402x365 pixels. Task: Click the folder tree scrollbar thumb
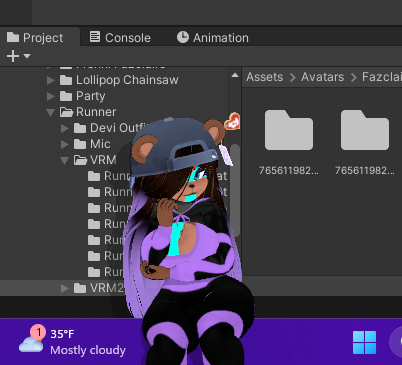[x=235, y=190]
